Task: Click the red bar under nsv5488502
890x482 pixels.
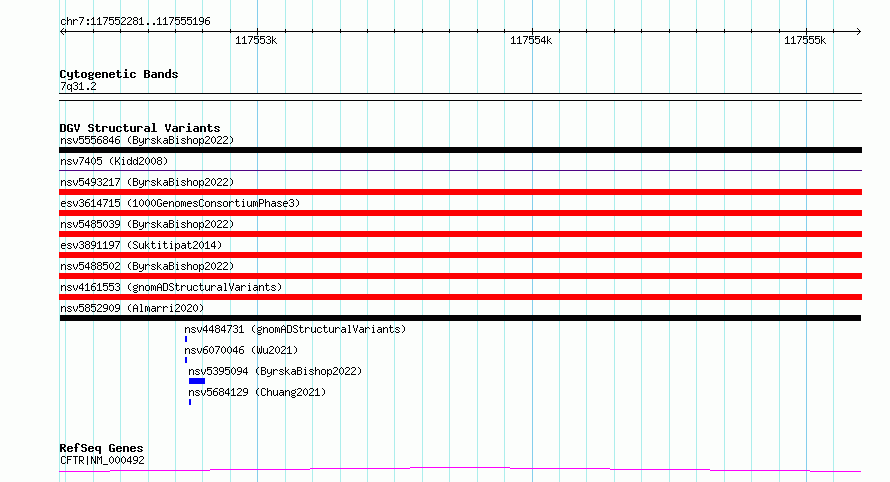Action: 460,276
